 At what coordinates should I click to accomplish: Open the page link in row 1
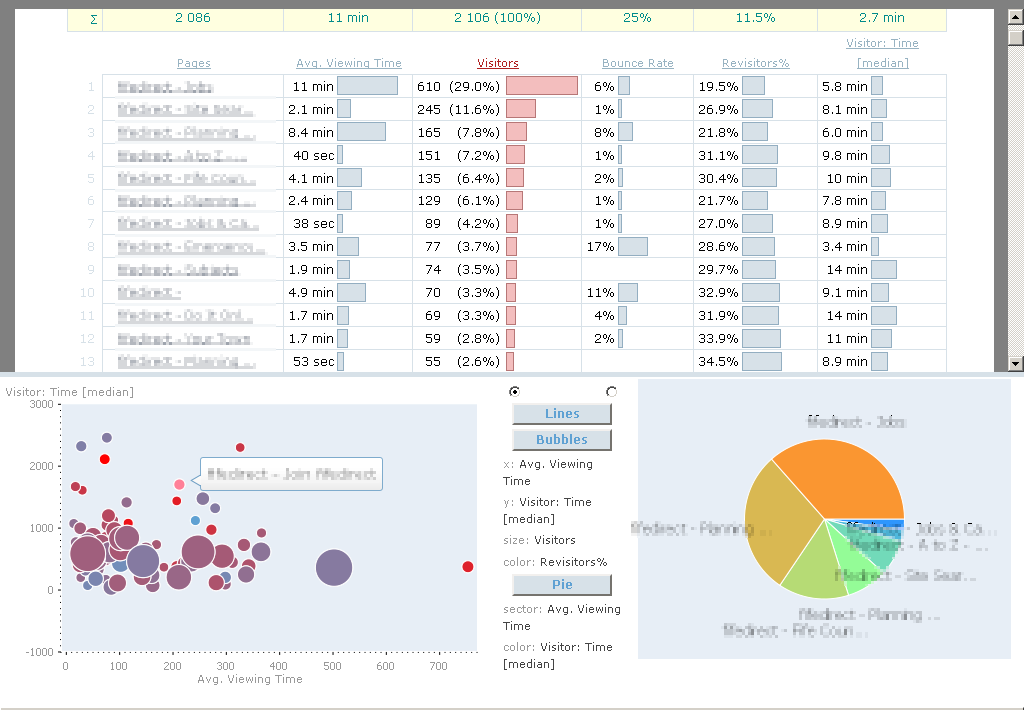tap(165, 87)
